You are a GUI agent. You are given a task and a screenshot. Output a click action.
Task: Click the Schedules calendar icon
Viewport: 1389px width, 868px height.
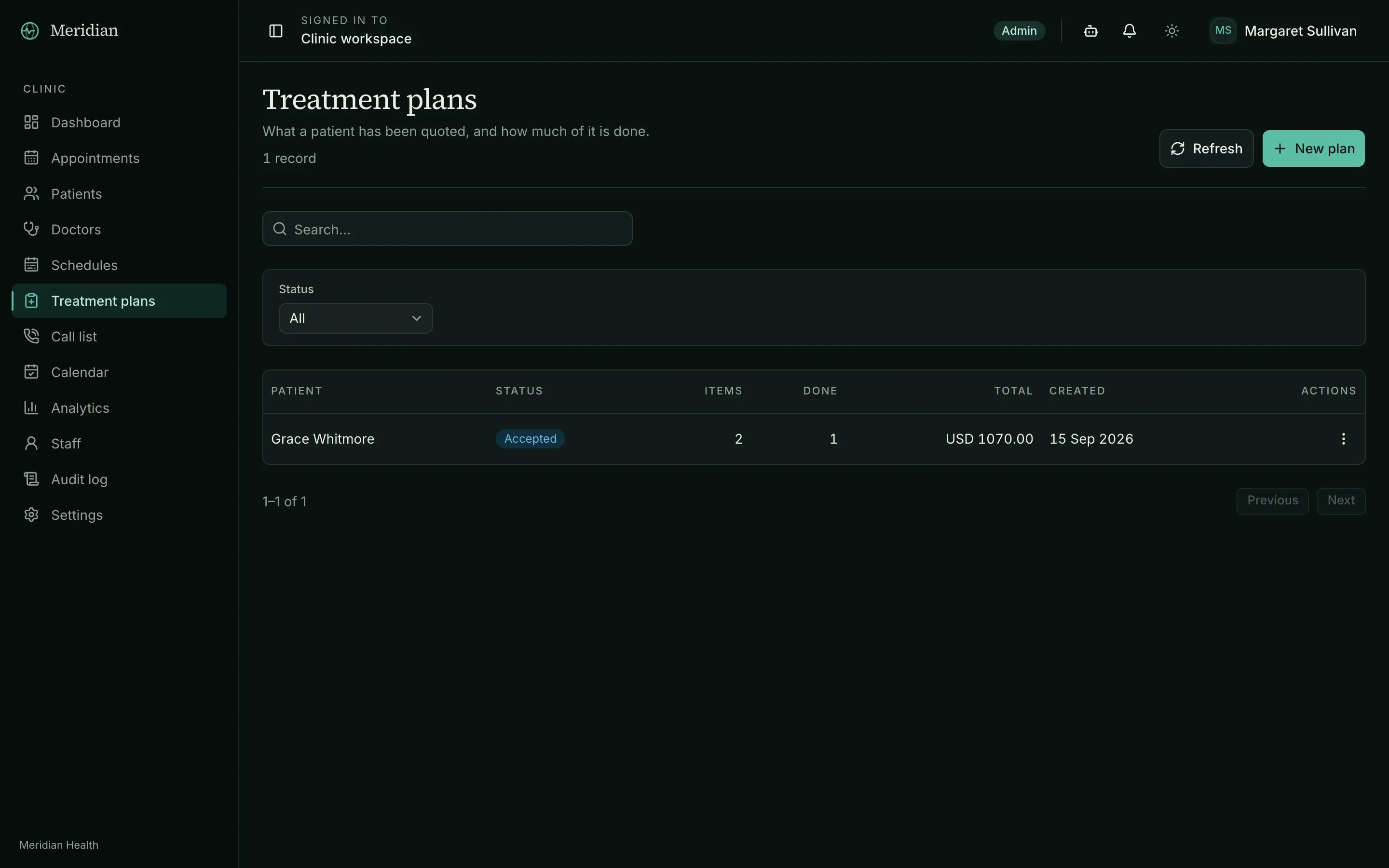[x=31, y=265]
